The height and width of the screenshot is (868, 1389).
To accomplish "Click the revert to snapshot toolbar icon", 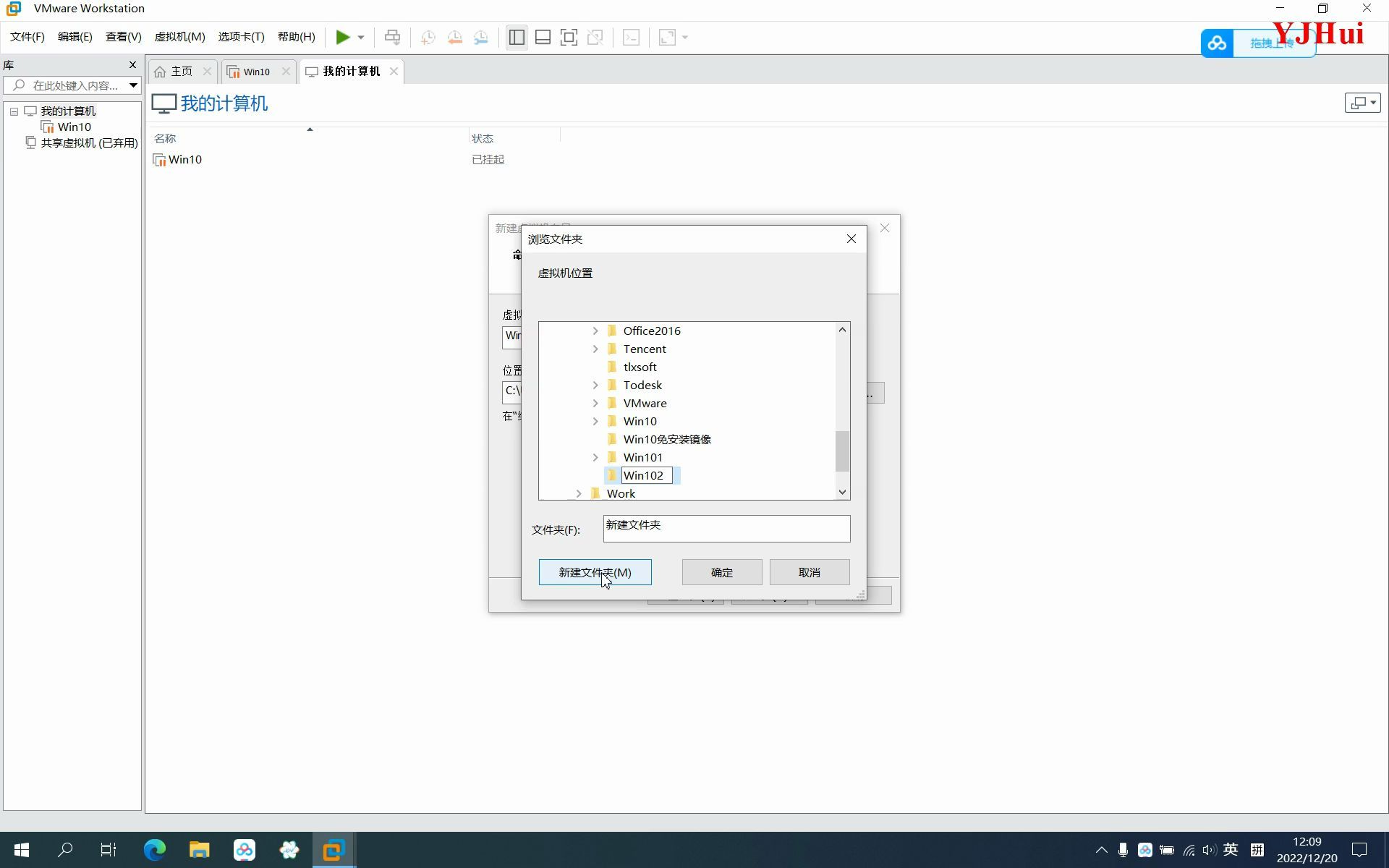I will point(455,37).
